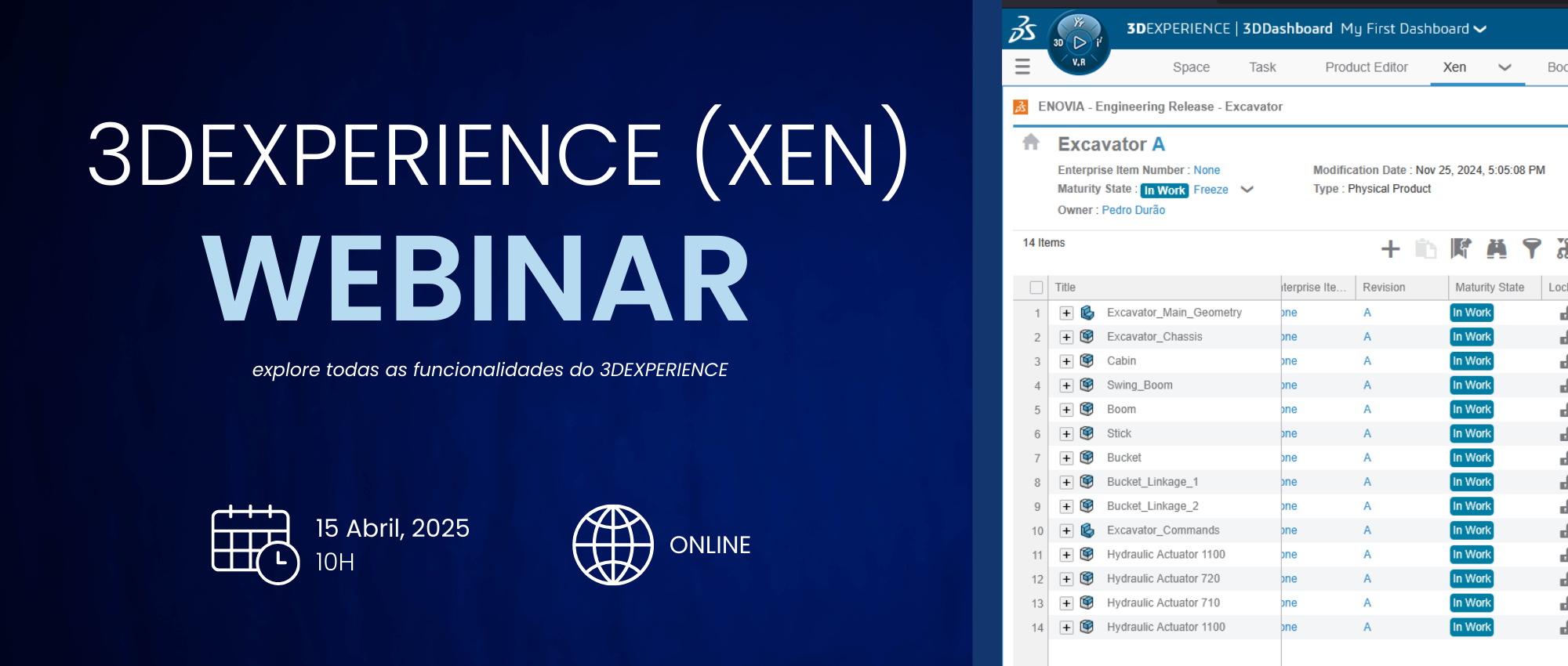Switch to the Space tab
The width and height of the screenshot is (1568, 666).
pos(1191,67)
